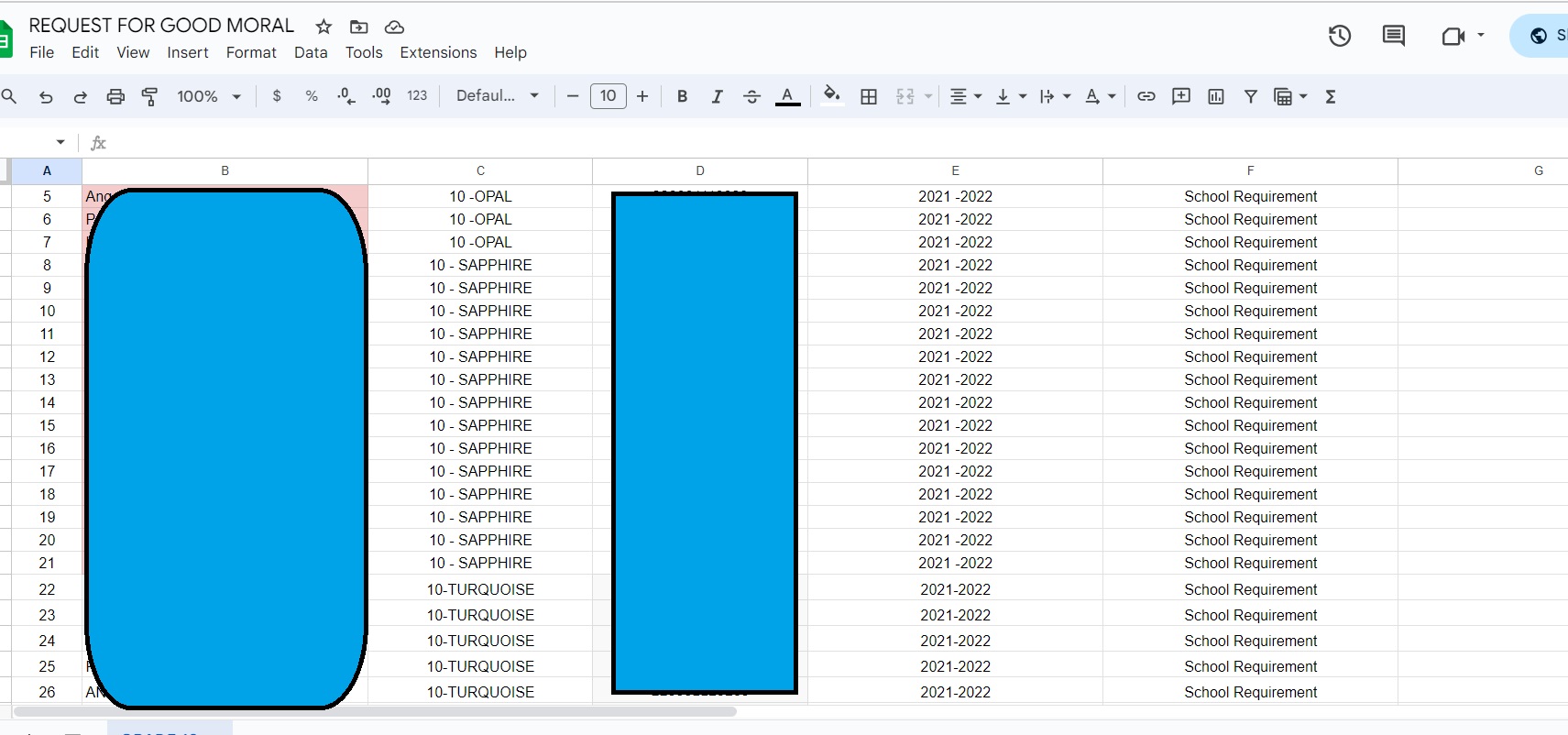The height and width of the screenshot is (735, 1568).
Task: Select cell C22 containing 10-TURQUOISE
Action: pyautogui.click(x=480, y=589)
